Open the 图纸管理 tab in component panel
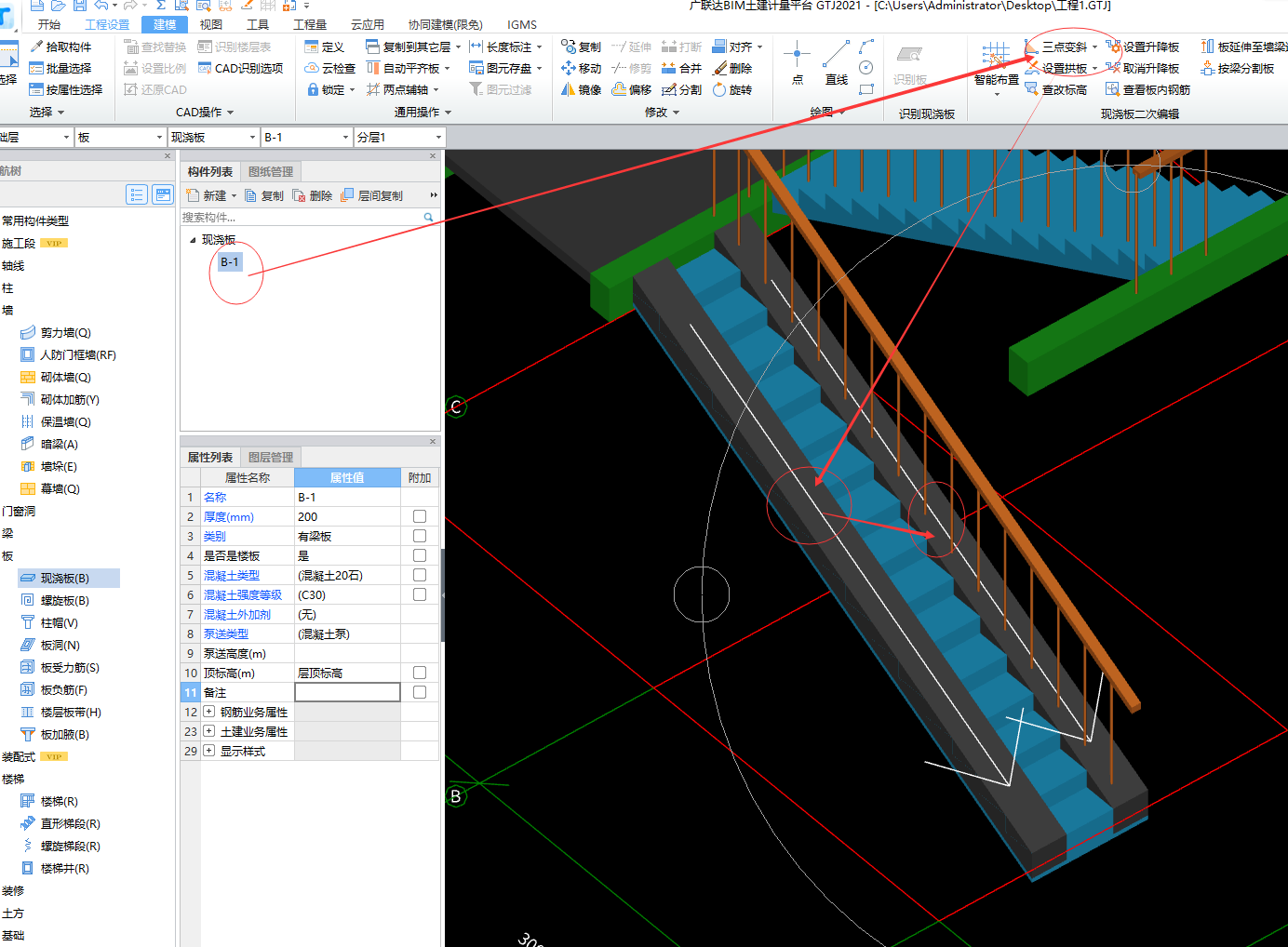This screenshot has height=947, width=1288. click(271, 172)
